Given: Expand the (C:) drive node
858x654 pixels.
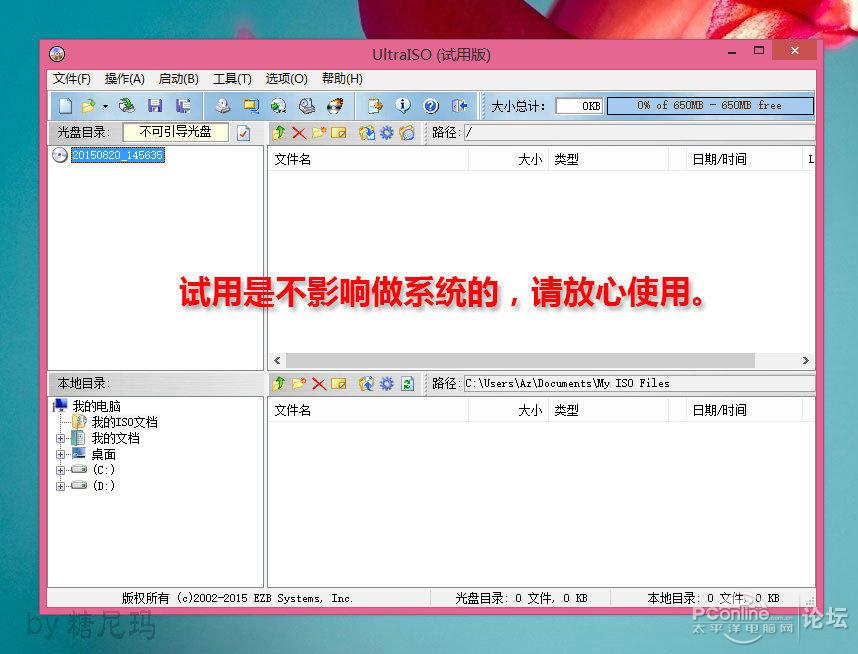Looking at the screenshot, I should [x=60, y=469].
